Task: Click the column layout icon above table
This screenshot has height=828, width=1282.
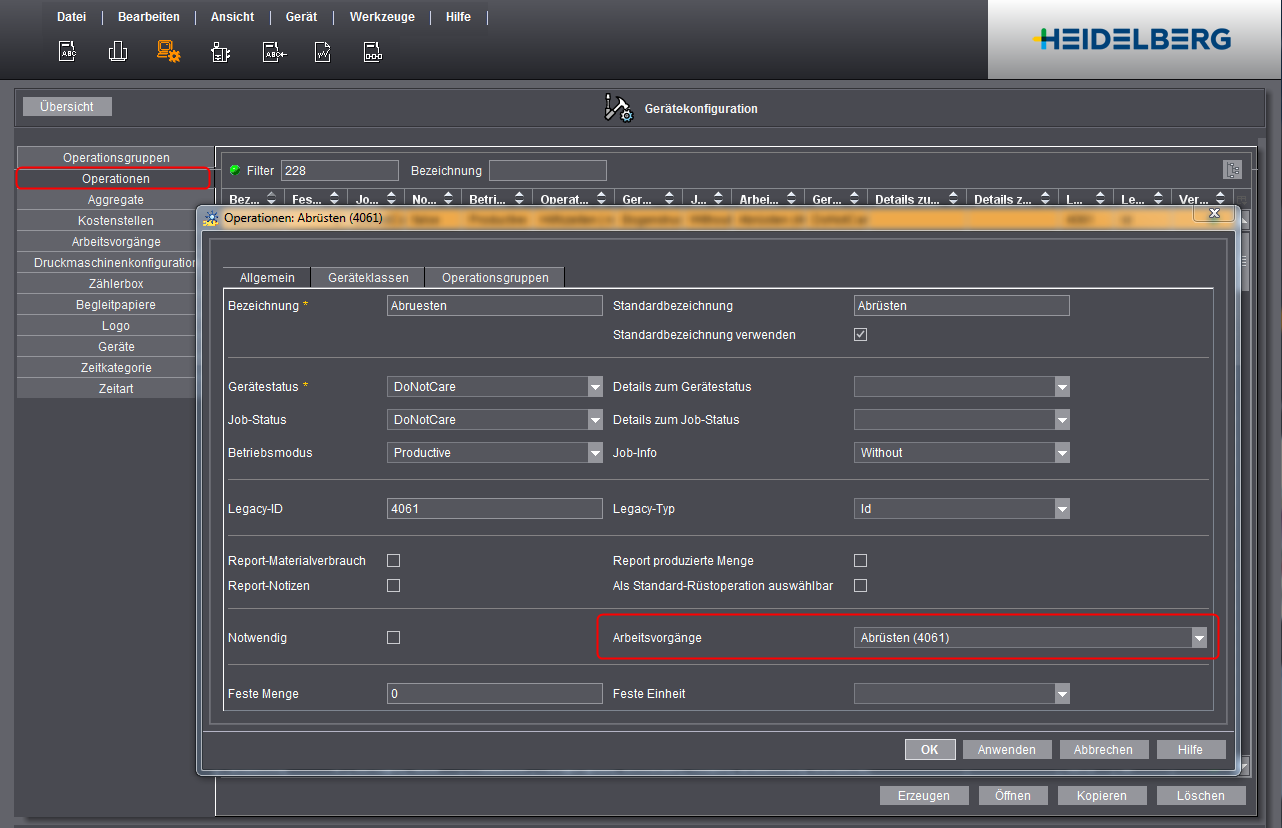Action: tap(1231, 170)
